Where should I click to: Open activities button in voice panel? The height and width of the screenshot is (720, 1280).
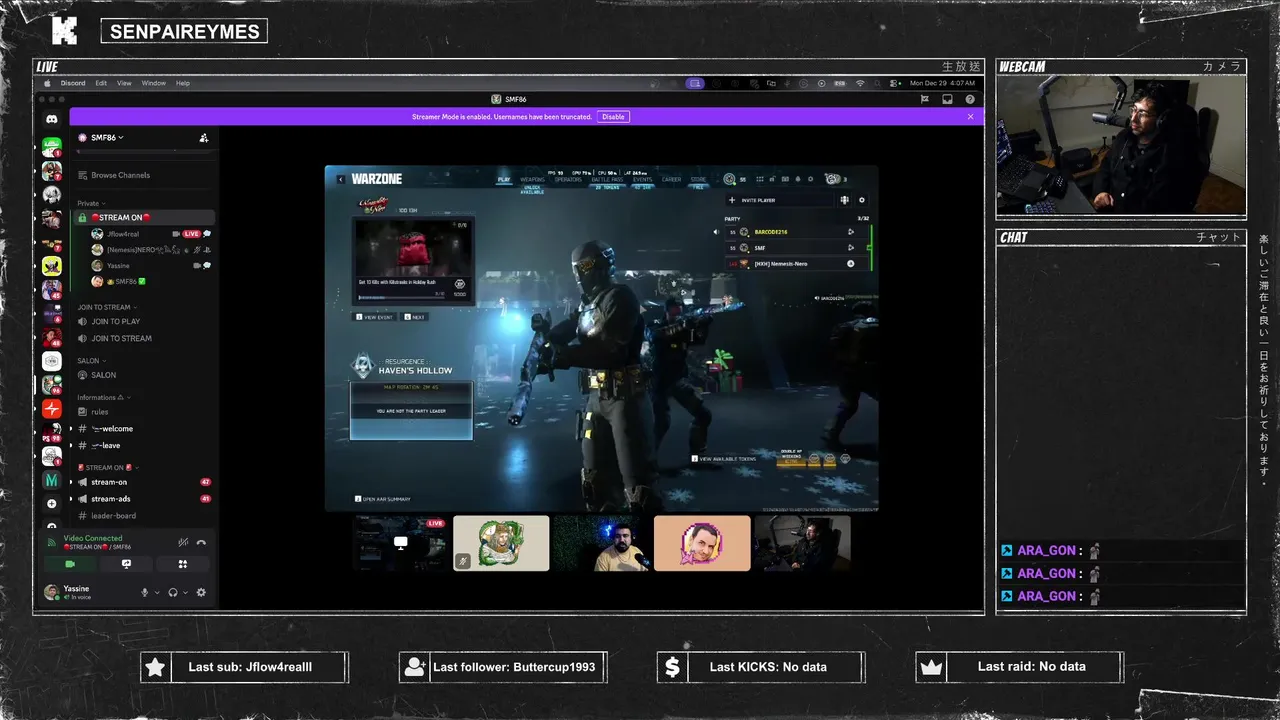click(183, 564)
